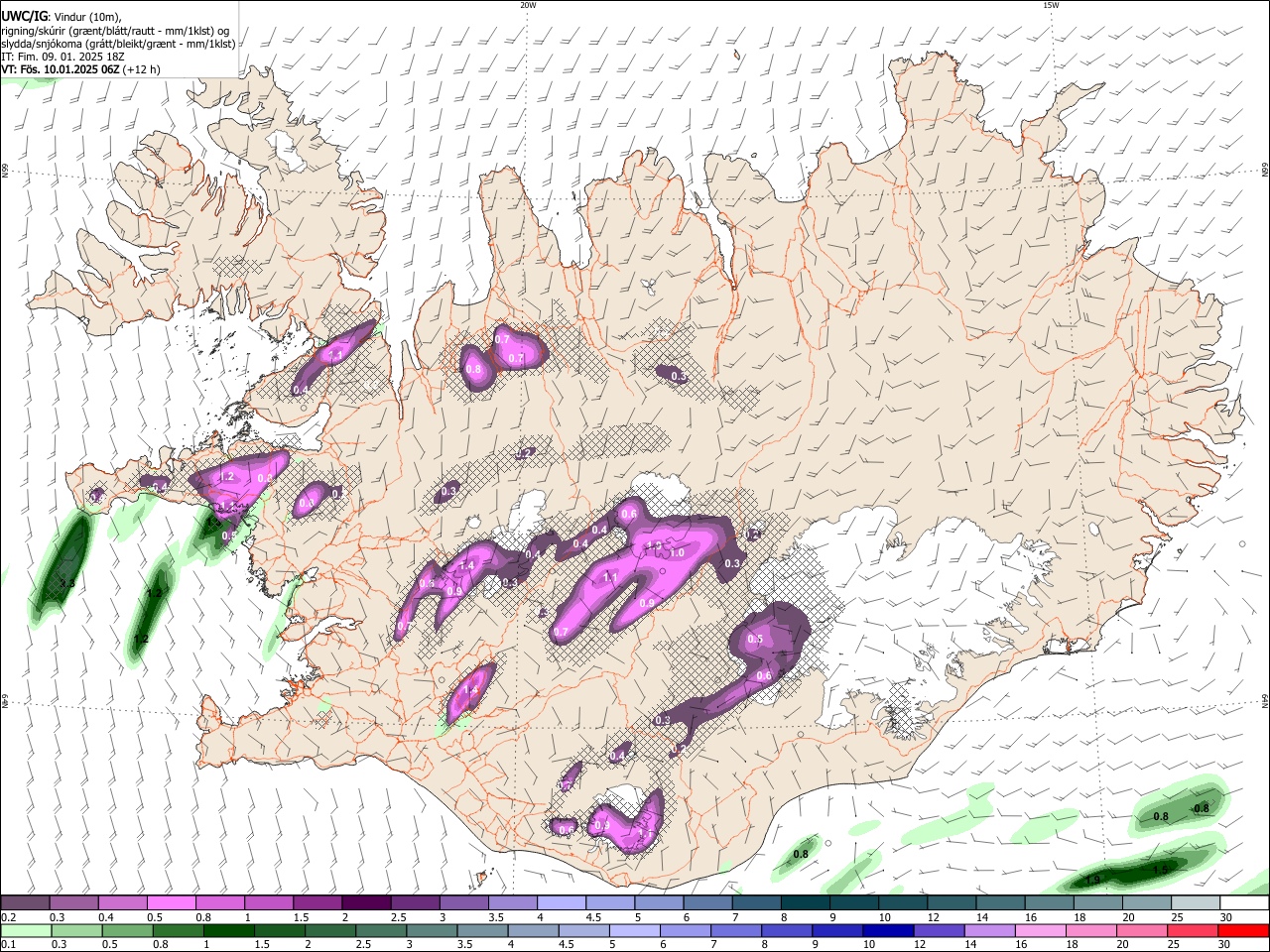This screenshot has width=1270, height=952.
Task: Click light lavender upper swatch between 4 and 4.5
Action: (x=562, y=902)
